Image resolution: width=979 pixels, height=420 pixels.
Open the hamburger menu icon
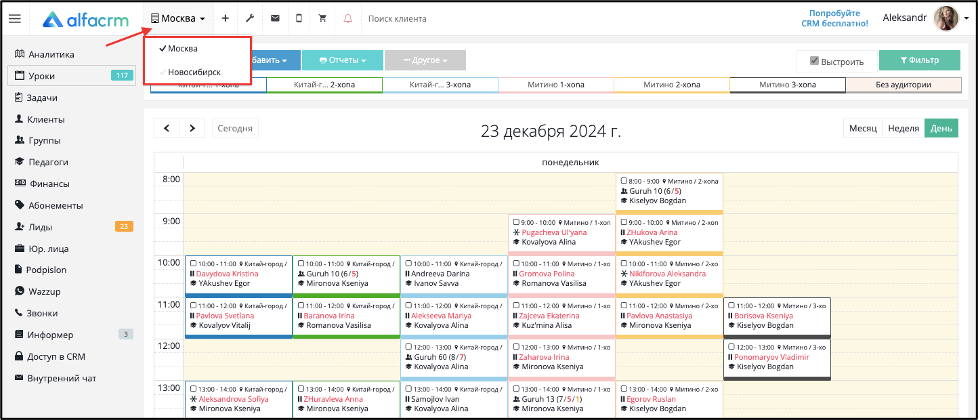point(14,19)
